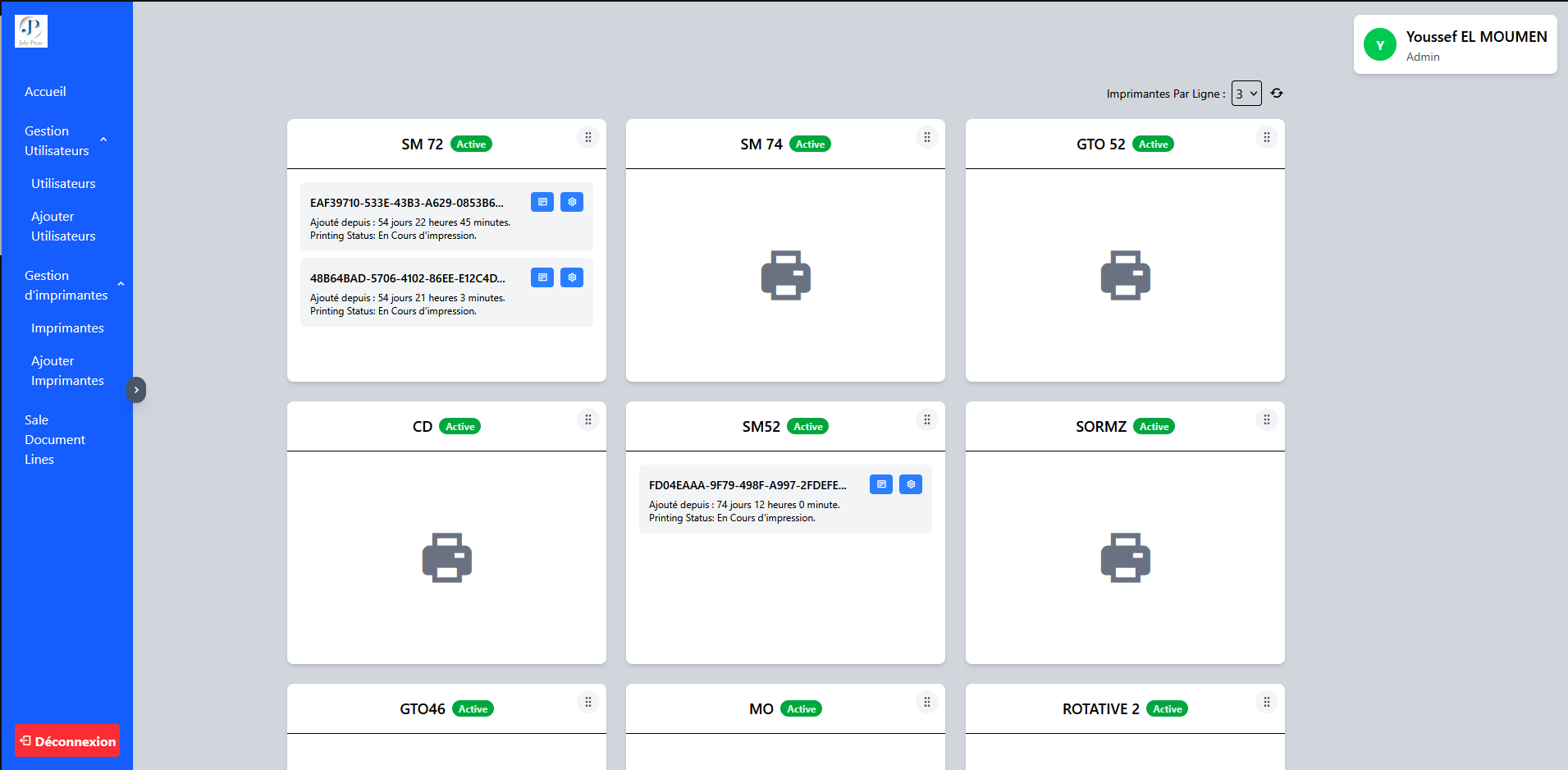Click the Joly-Press logo in sidebar
Image resolution: width=1568 pixels, height=770 pixels.
pos(31,31)
